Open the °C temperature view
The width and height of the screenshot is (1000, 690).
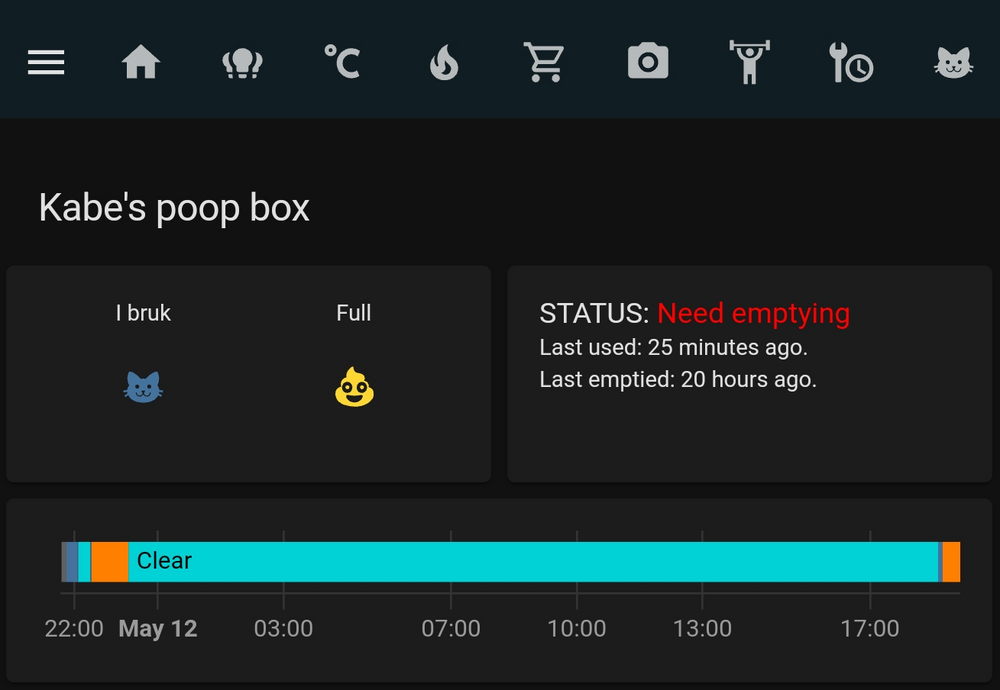[342, 62]
